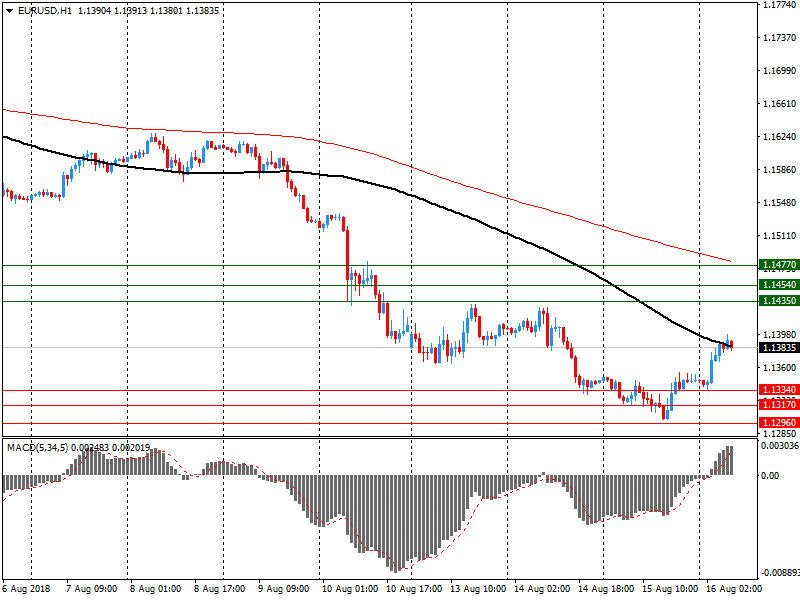The width and height of the screenshot is (800, 600).
Task: Select the 1.13340 red level price tag
Action: [x=779, y=390]
